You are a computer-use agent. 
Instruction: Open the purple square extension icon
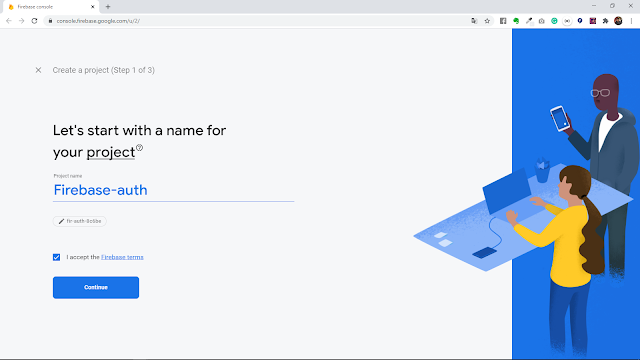(x=593, y=21)
